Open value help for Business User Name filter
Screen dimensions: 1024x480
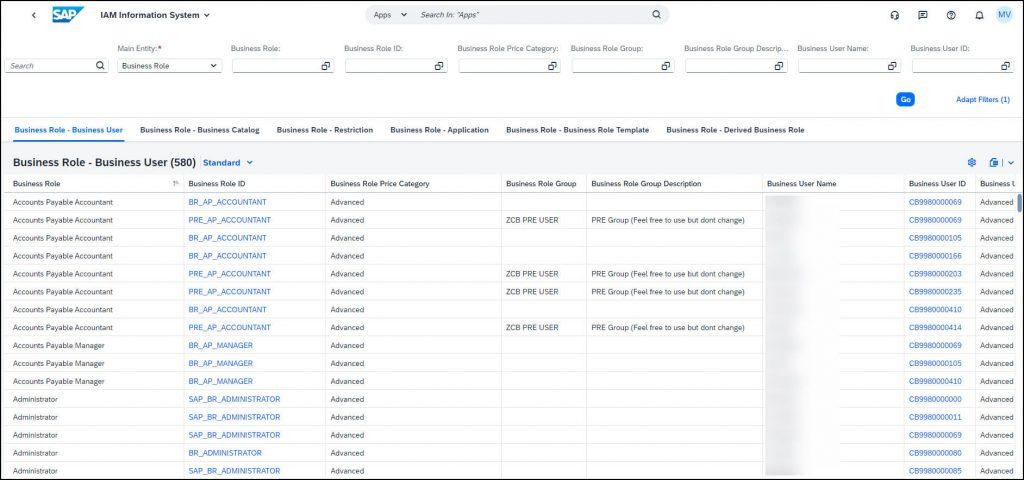[x=892, y=66]
